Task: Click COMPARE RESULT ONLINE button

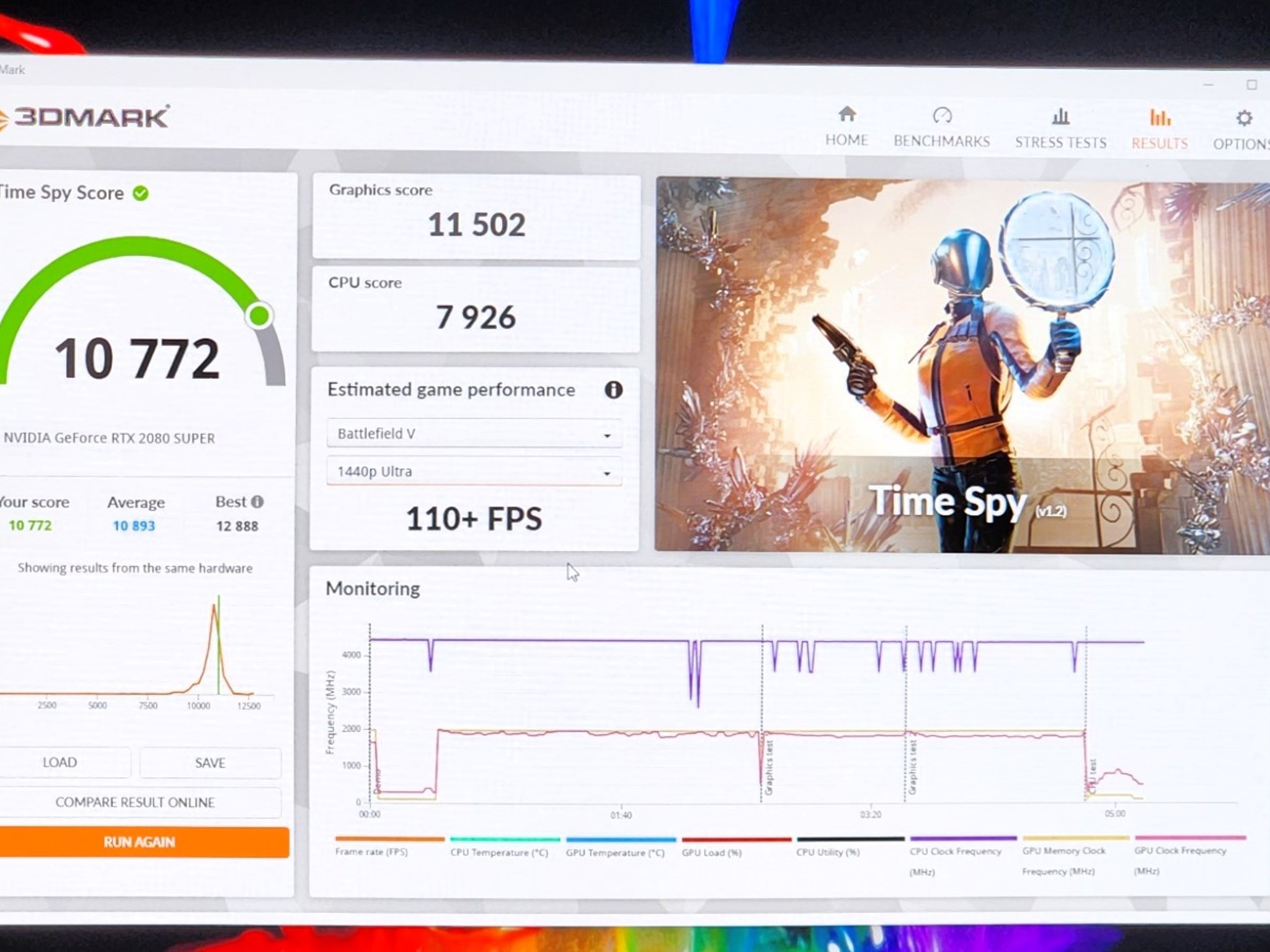Action: click(x=139, y=802)
